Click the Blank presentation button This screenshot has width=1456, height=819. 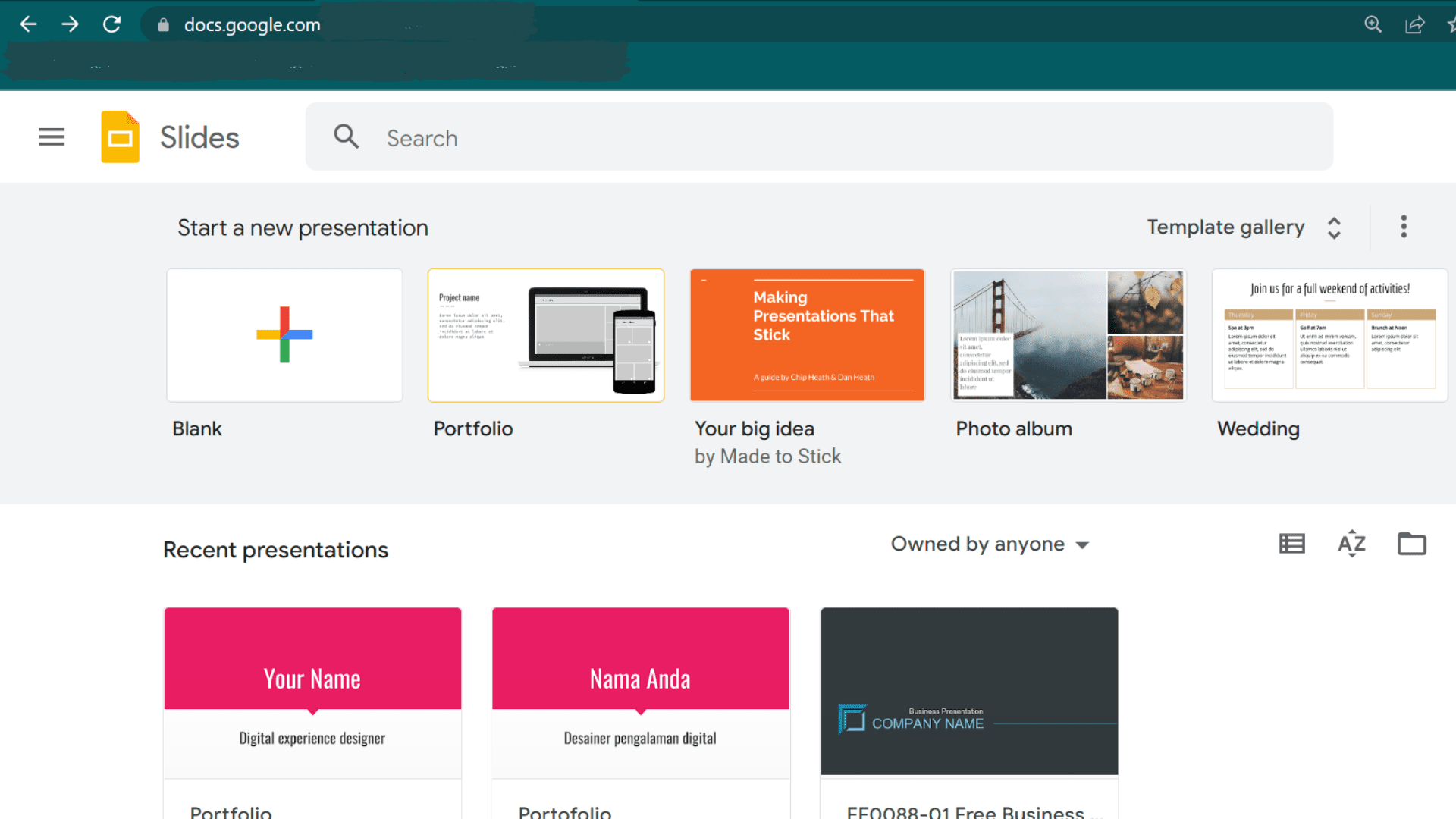coord(284,334)
